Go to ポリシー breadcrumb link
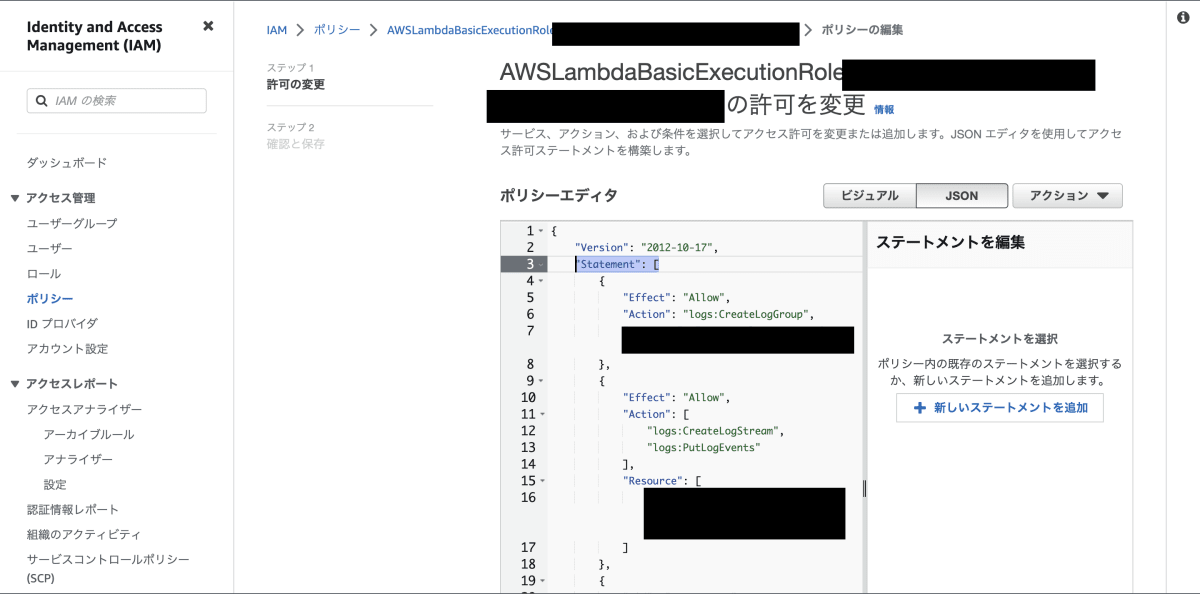This screenshot has height=594, width=1200. click(337, 30)
